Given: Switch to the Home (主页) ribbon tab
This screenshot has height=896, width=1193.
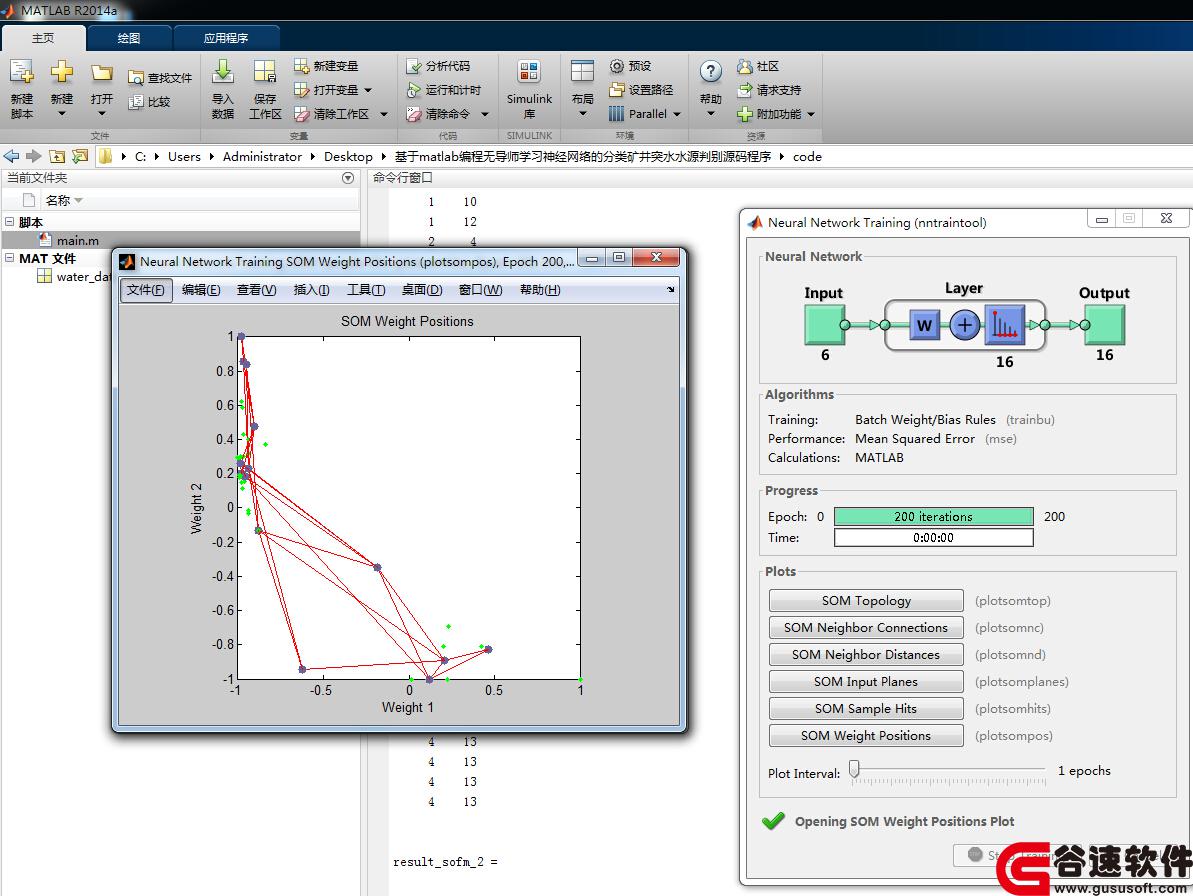Looking at the screenshot, I should tap(43, 37).
